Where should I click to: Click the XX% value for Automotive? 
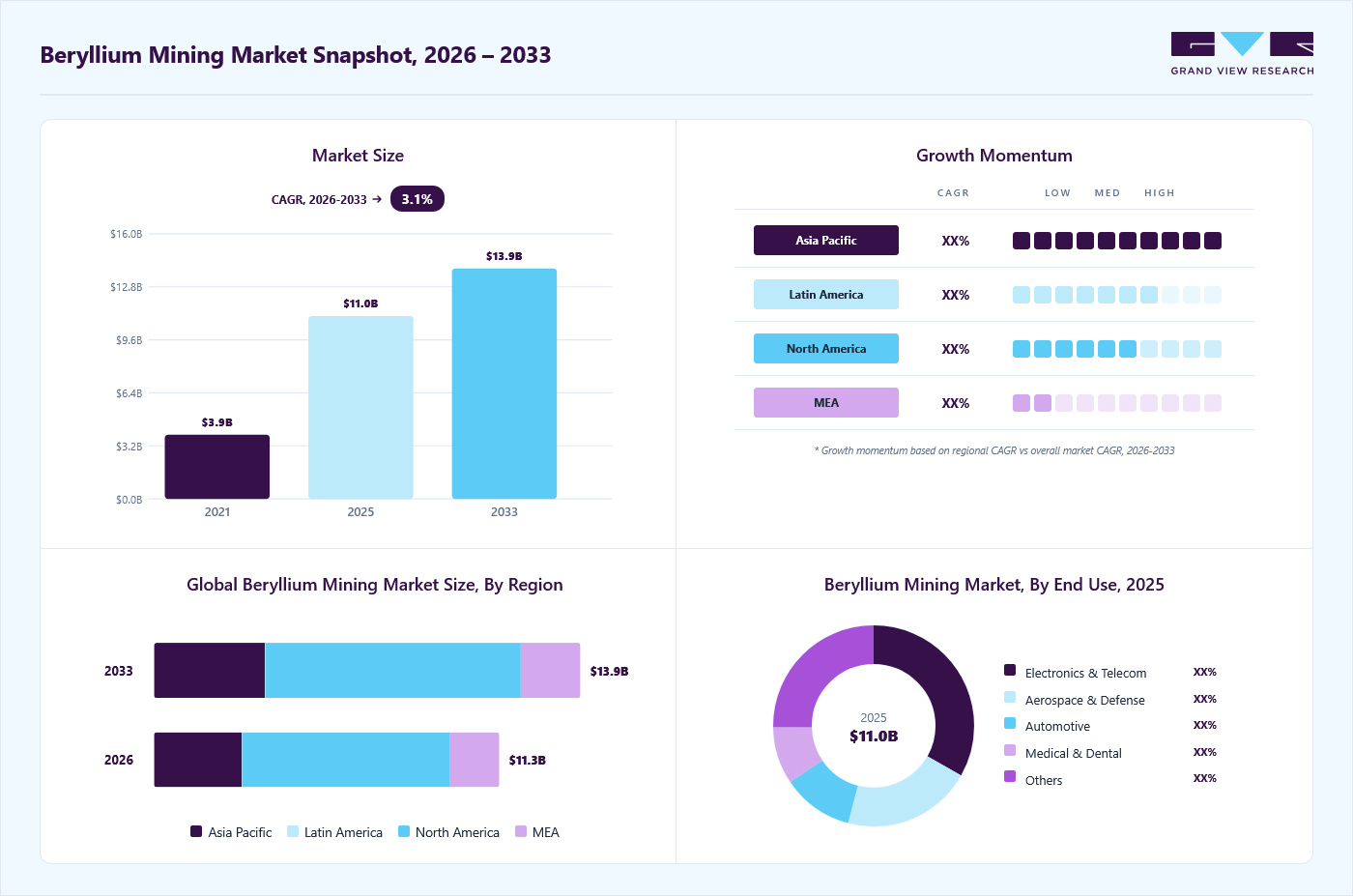[1205, 725]
